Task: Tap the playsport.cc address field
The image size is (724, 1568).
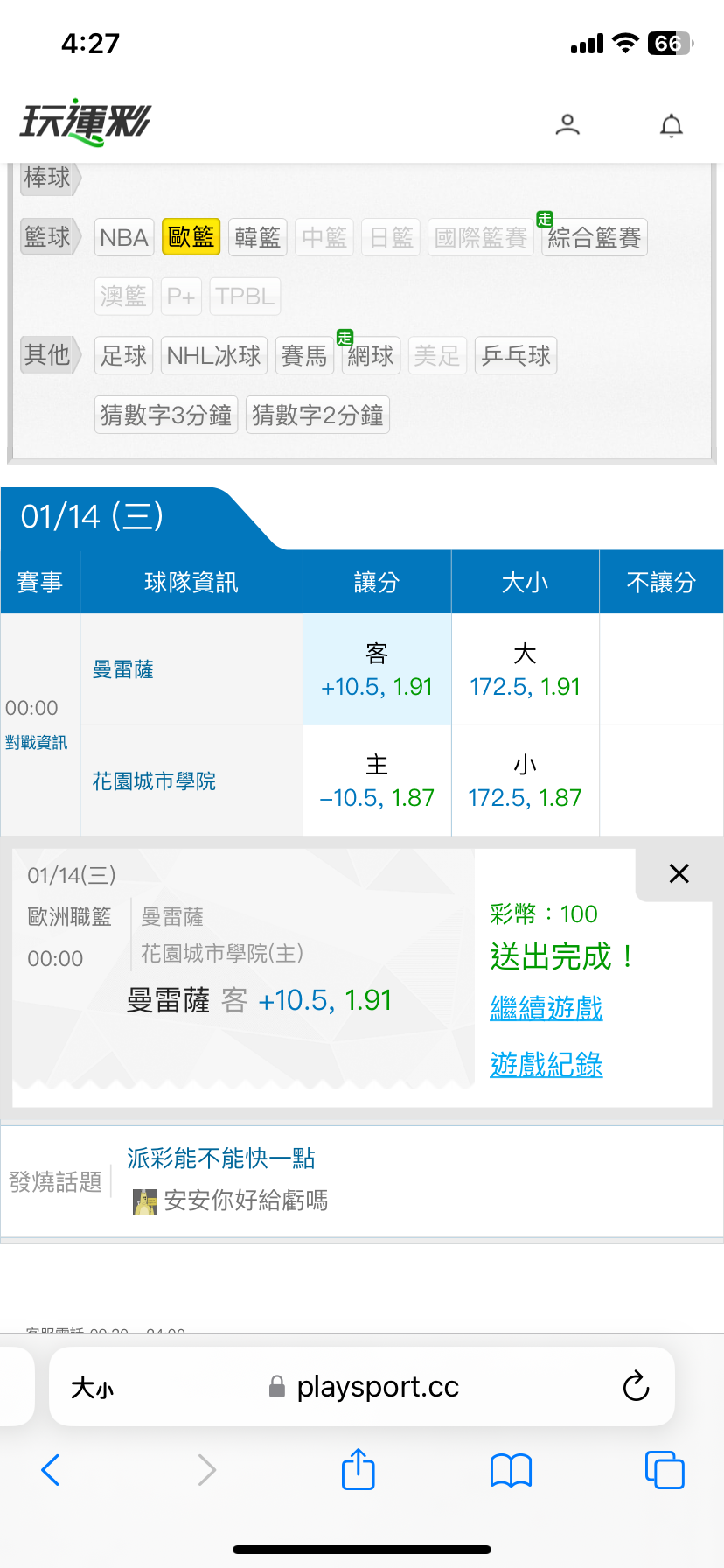Action: tap(376, 1387)
